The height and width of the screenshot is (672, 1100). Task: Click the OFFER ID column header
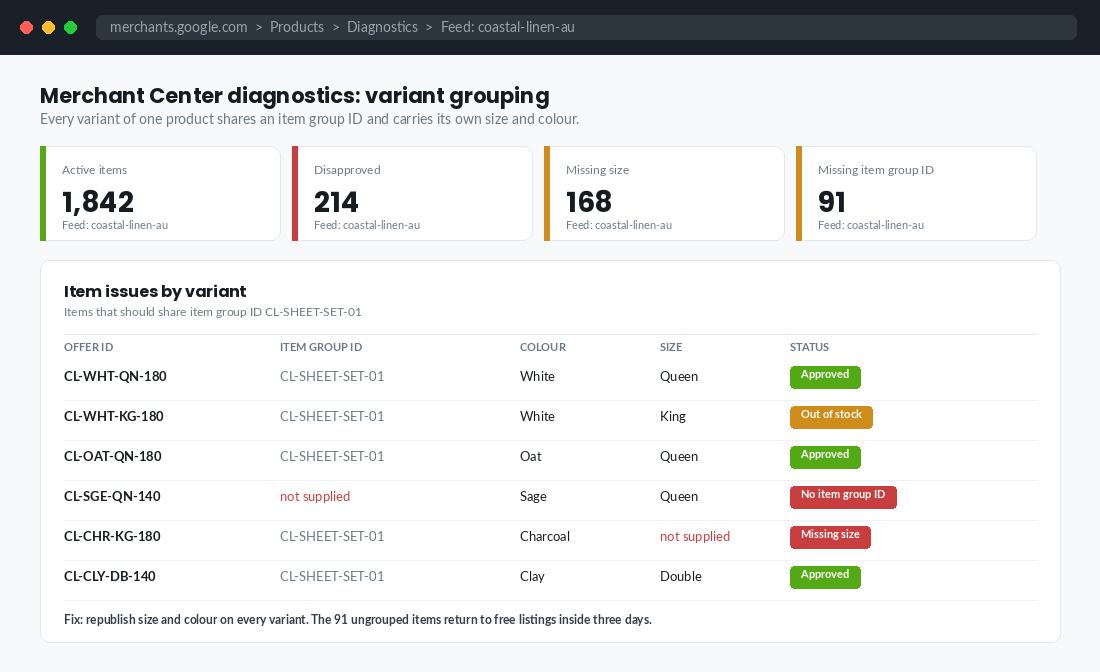[88, 347]
